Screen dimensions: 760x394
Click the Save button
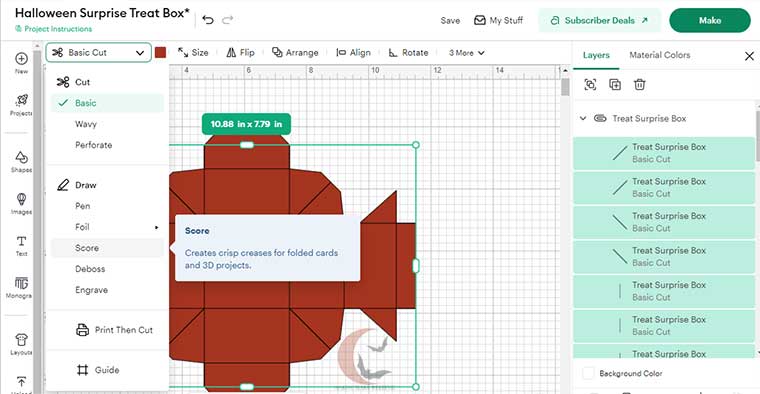(x=450, y=20)
